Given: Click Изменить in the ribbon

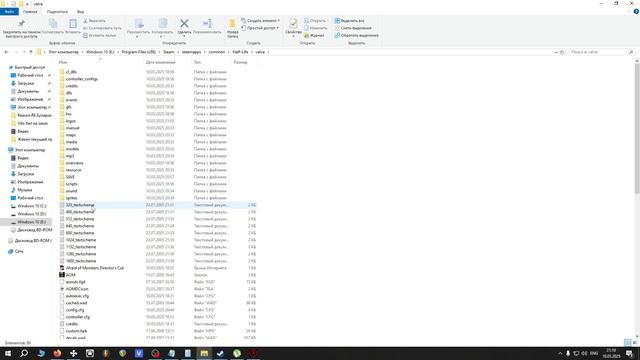Looking at the screenshot, I should point(316,28).
